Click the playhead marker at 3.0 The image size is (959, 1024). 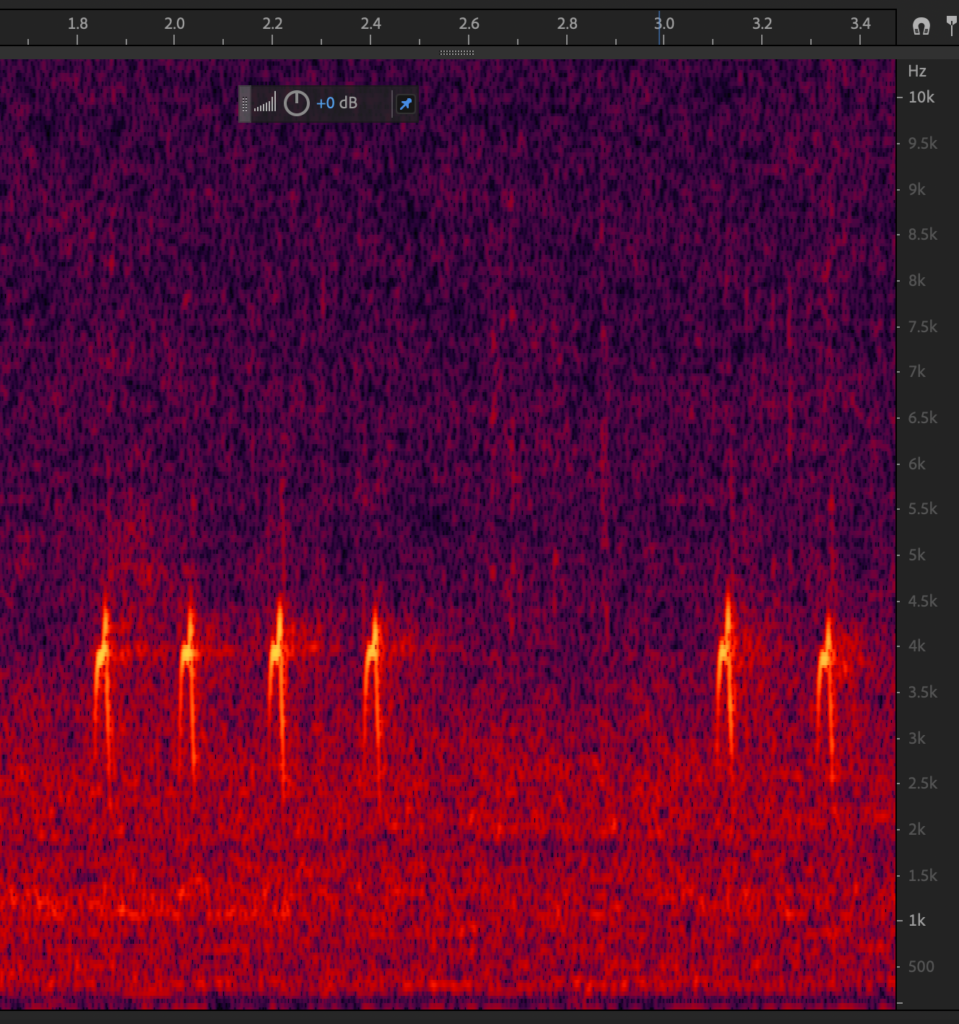click(x=659, y=26)
